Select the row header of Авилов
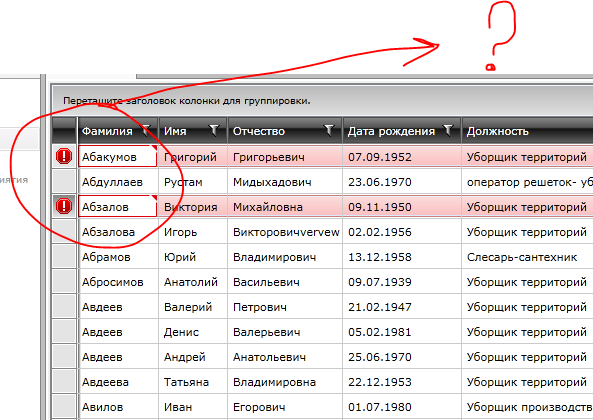Image resolution: width=593 pixels, height=420 pixels. (x=64, y=407)
